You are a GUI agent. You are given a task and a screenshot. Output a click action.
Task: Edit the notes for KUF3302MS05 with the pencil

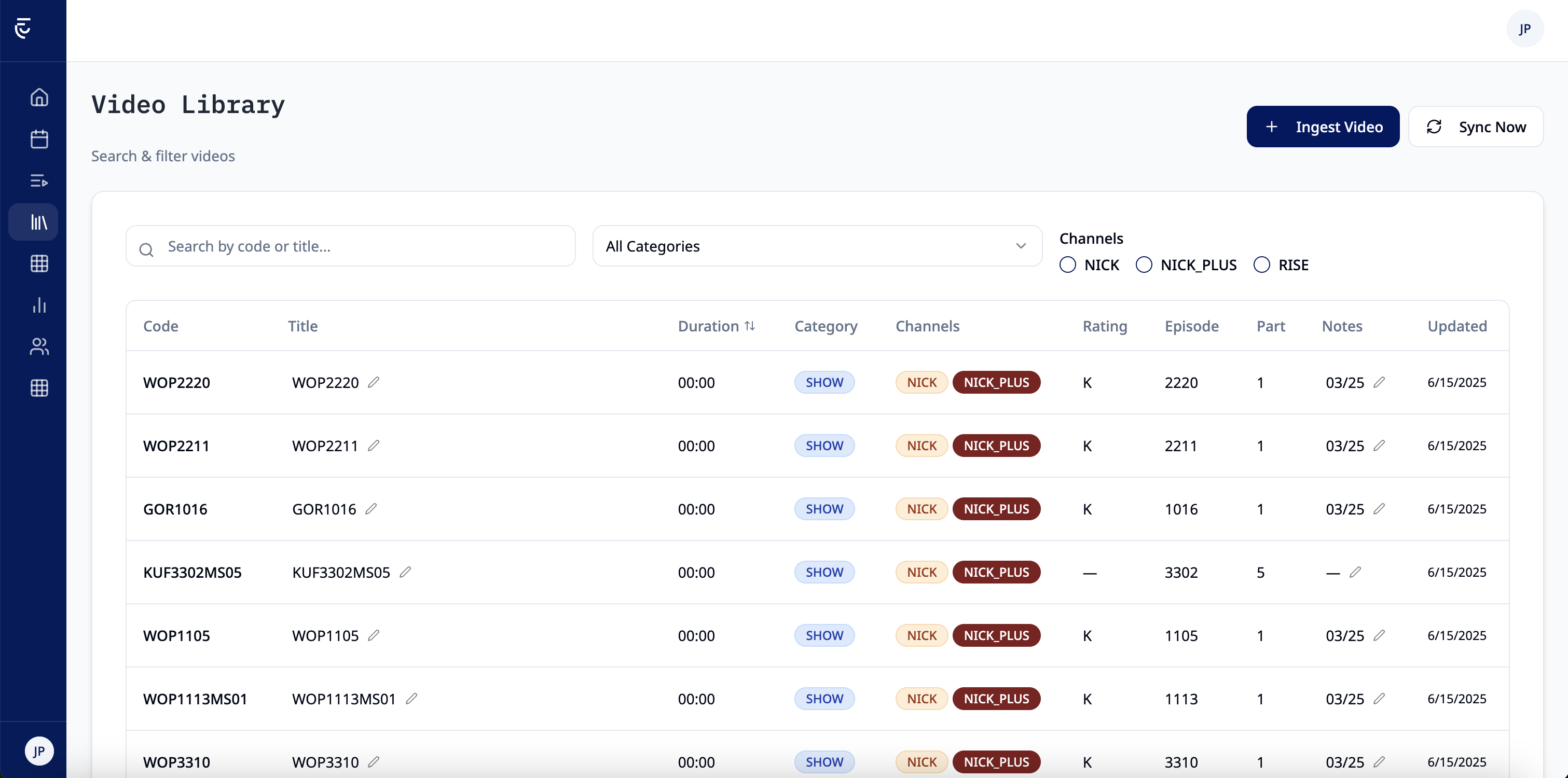pos(1356,572)
